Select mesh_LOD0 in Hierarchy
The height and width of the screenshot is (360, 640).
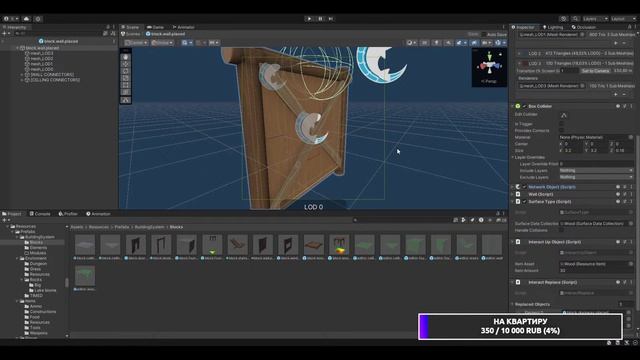point(40,69)
